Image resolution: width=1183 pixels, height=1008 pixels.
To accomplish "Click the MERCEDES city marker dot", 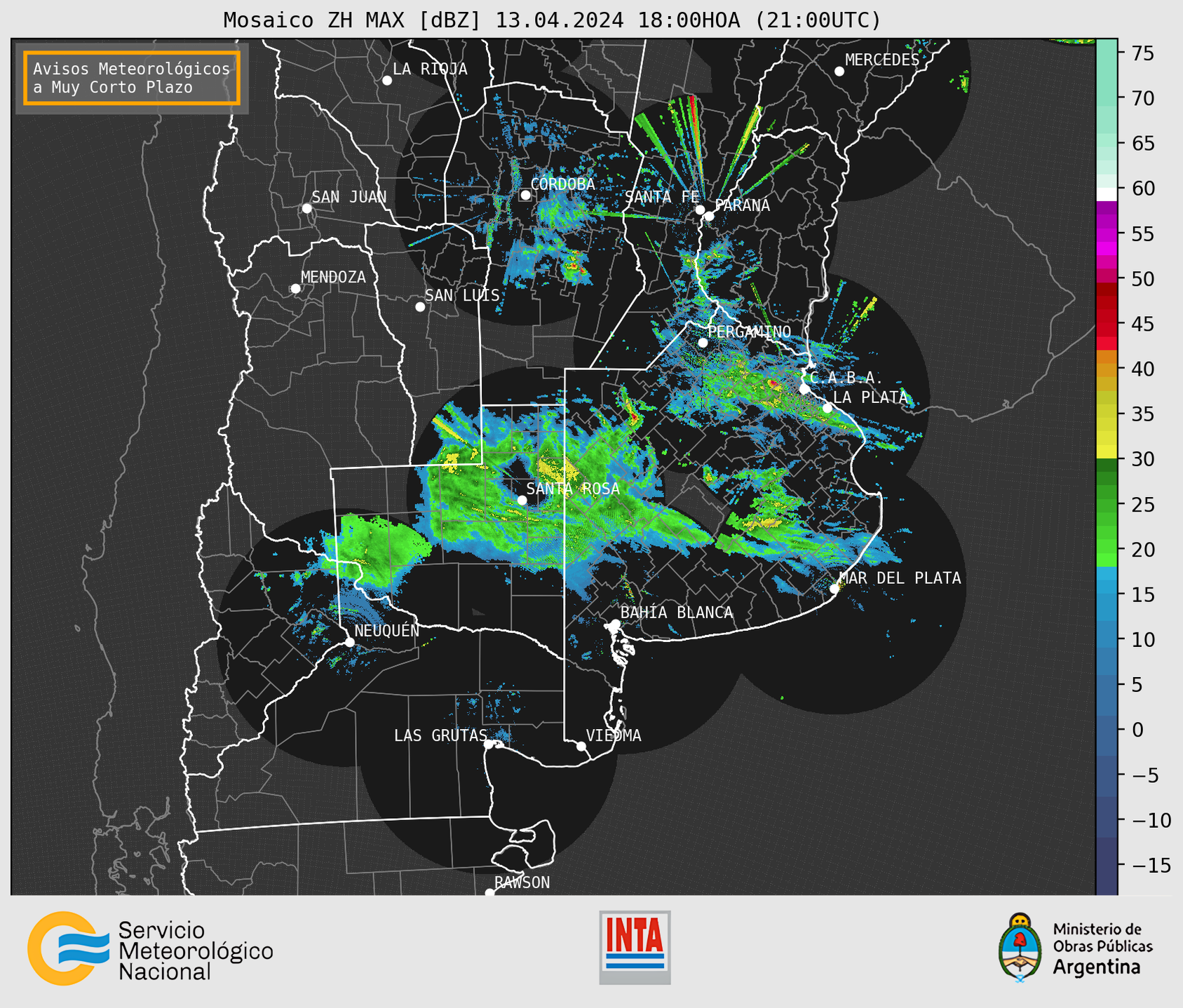I will click(839, 71).
